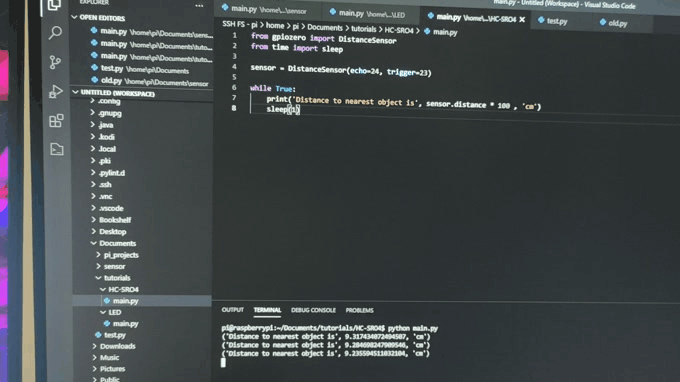Image resolution: width=680 pixels, height=382 pixels.
Task: Click the Explorer files icon
Action: coord(54,6)
